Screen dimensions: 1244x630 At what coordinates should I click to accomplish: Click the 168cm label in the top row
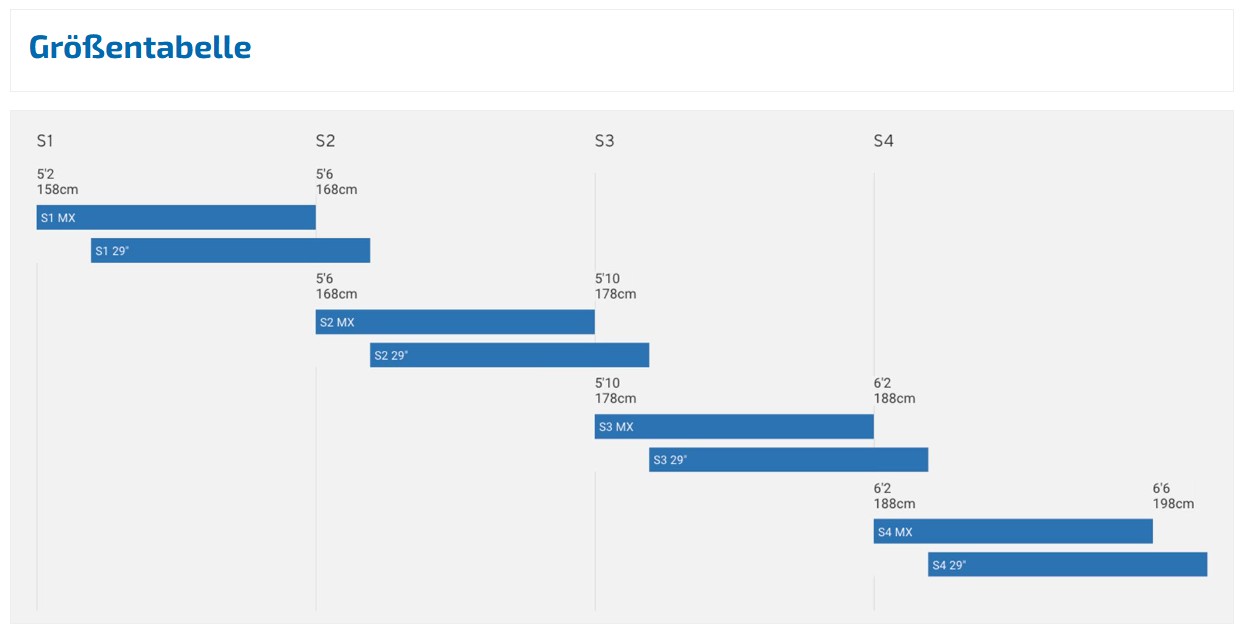coord(336,190)
